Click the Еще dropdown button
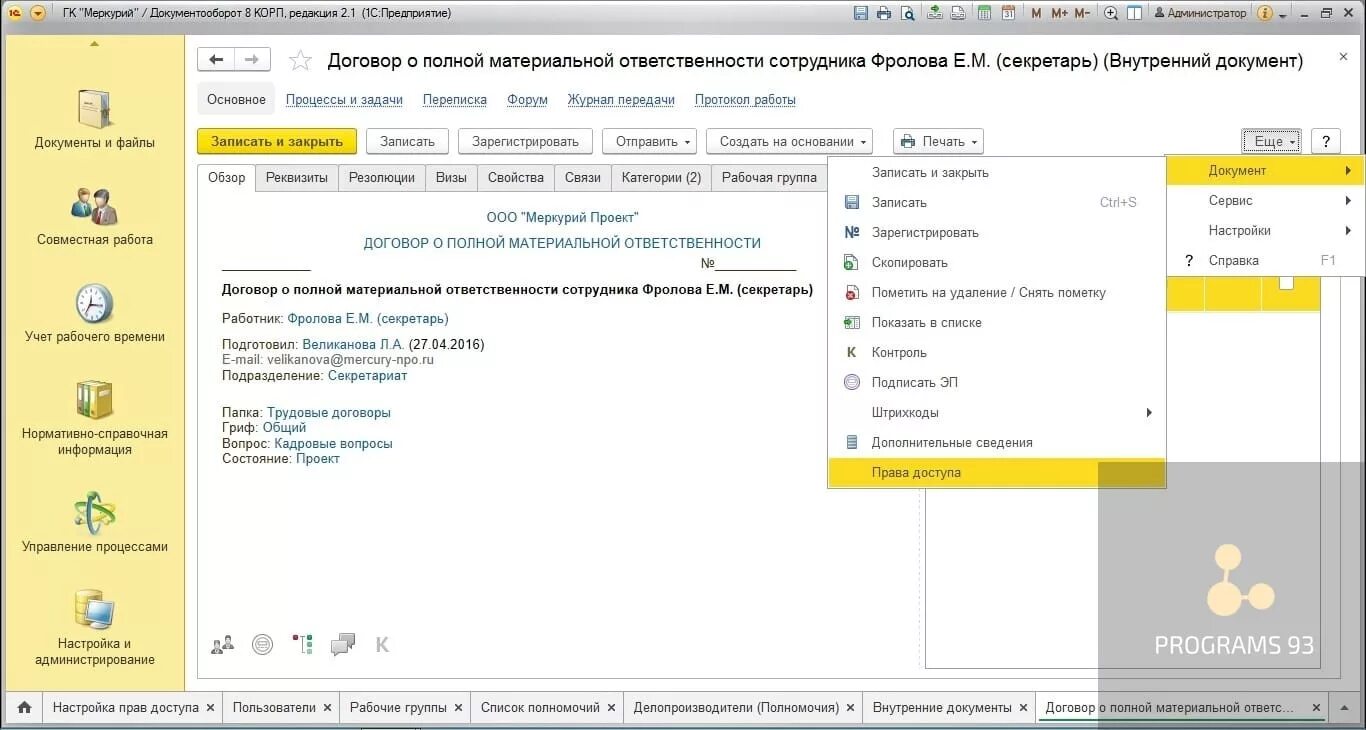Image resolution: width=1366 pixels, height=730 pixels. tap(1272, 141)
